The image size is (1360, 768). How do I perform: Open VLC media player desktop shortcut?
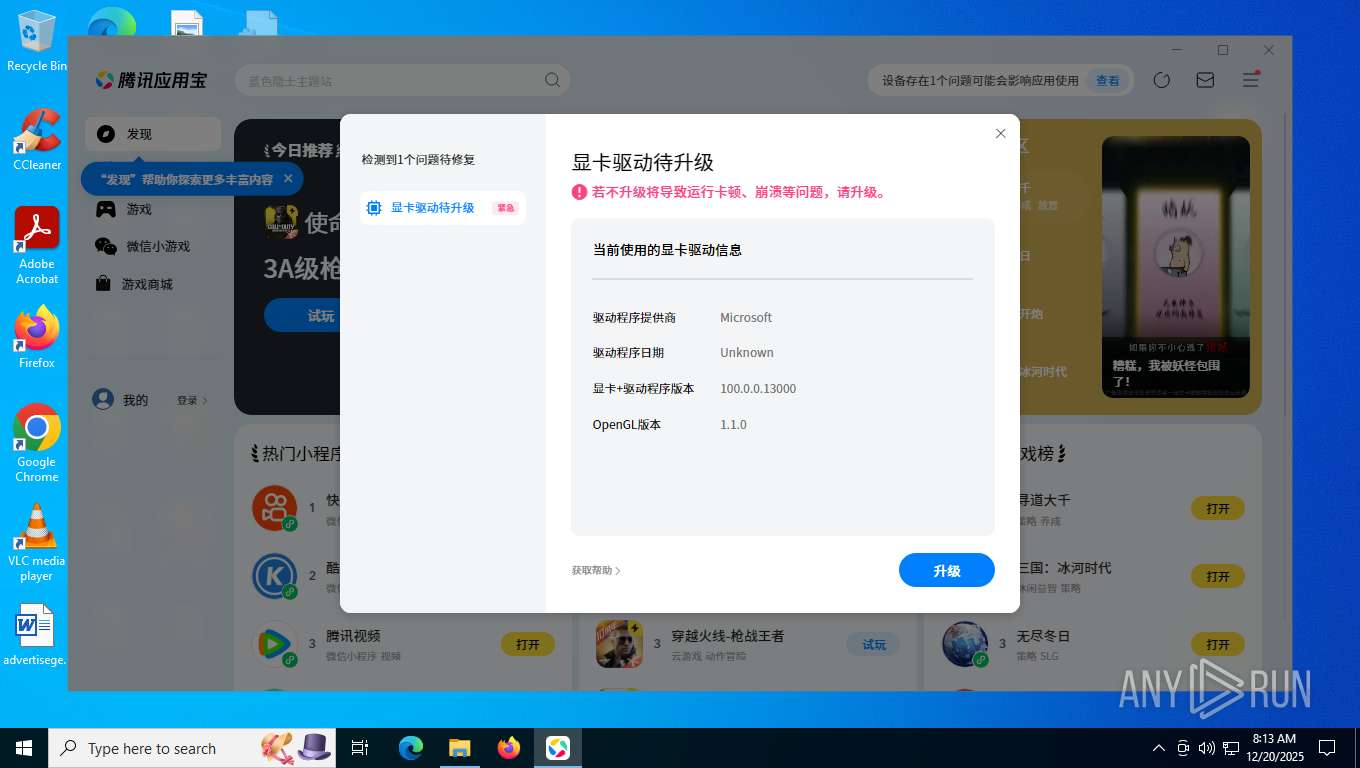pos(37,542)
